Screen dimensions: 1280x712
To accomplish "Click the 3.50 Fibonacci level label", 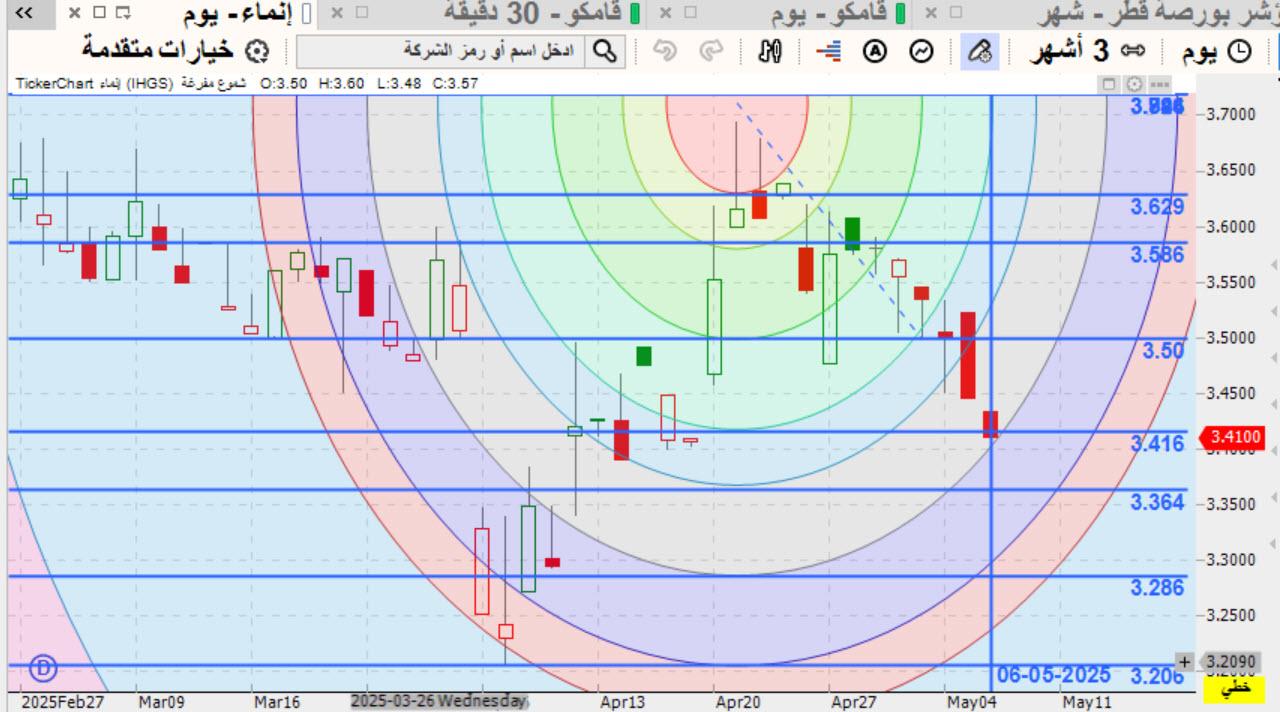I will pos(1163,351).
